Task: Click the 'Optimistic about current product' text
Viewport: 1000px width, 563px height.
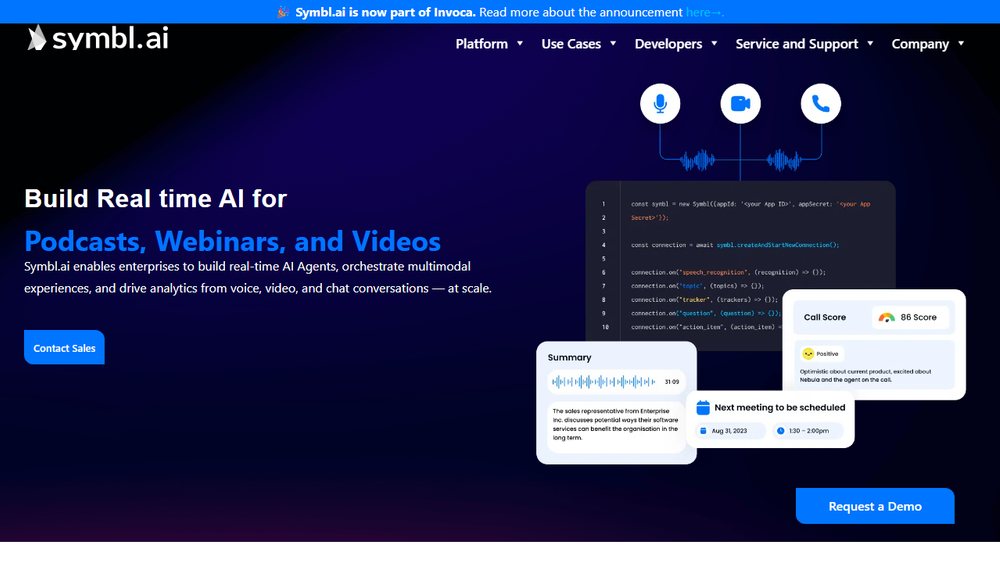Action: click(x=865, y=376)
